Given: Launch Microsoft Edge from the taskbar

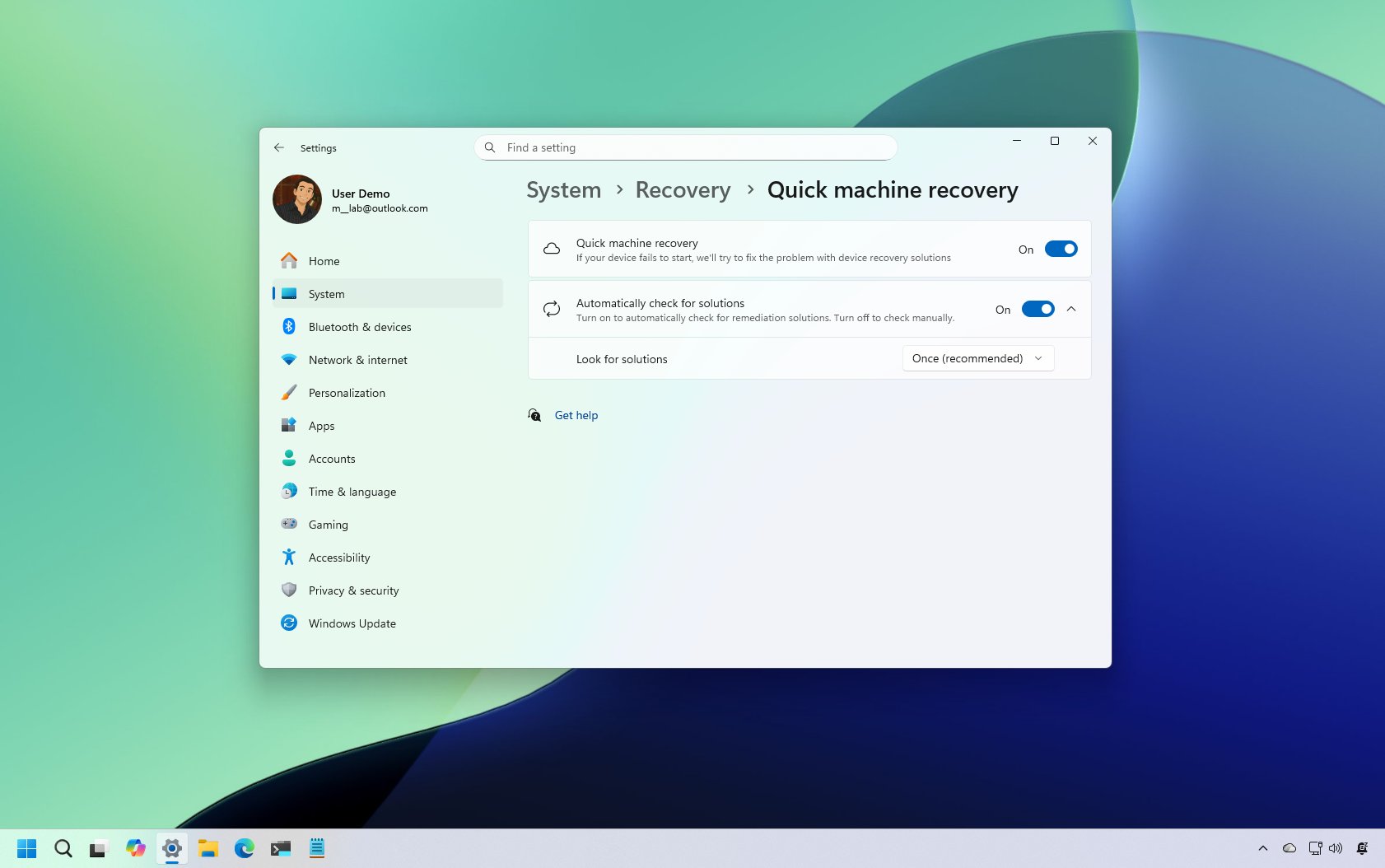Looking at the screenshot, I should click(244, 847).
